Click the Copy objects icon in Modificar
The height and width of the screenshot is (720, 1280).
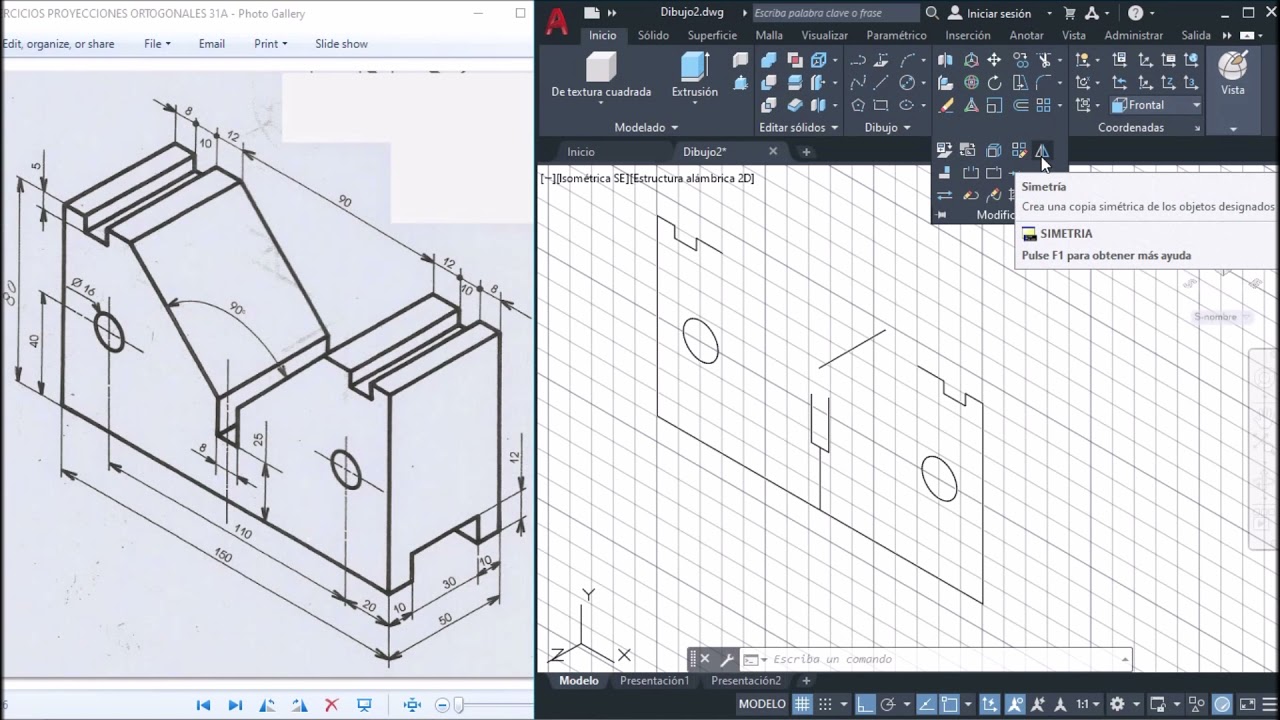(1020, 60)
